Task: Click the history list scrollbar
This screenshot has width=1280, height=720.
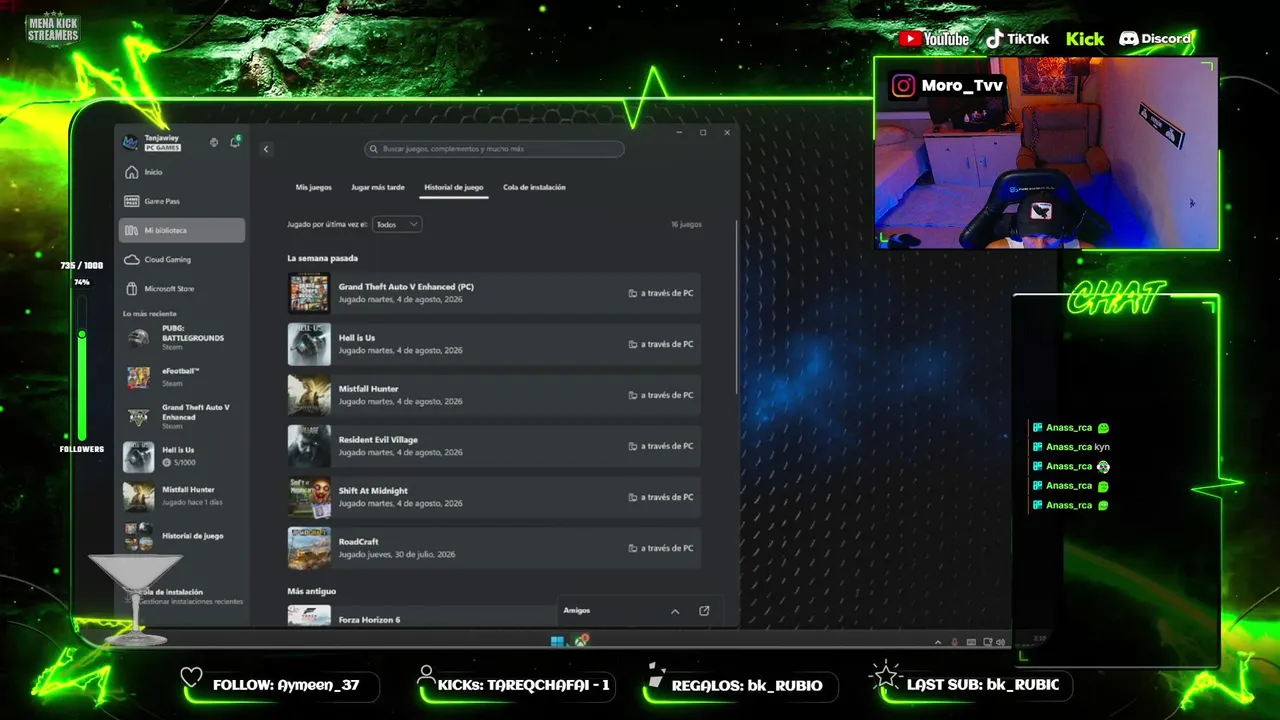Action: (737, 307)
